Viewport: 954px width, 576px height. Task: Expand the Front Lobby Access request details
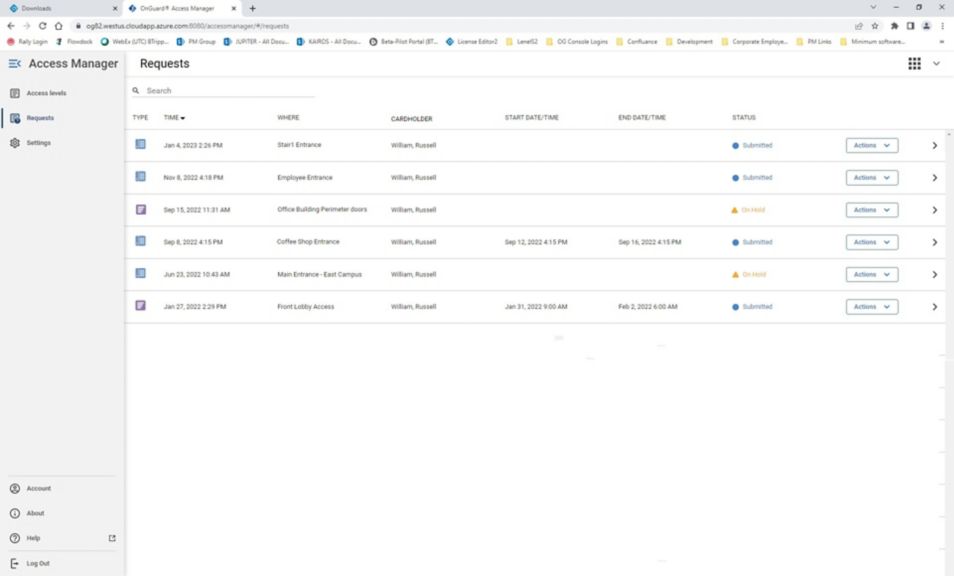[934, 306]
